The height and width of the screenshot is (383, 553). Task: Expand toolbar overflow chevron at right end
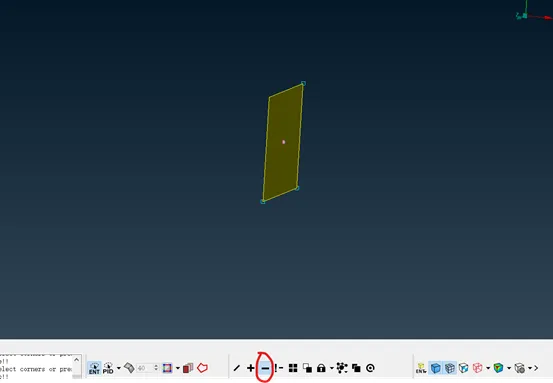pyautogui.click(x=536, y=368)
